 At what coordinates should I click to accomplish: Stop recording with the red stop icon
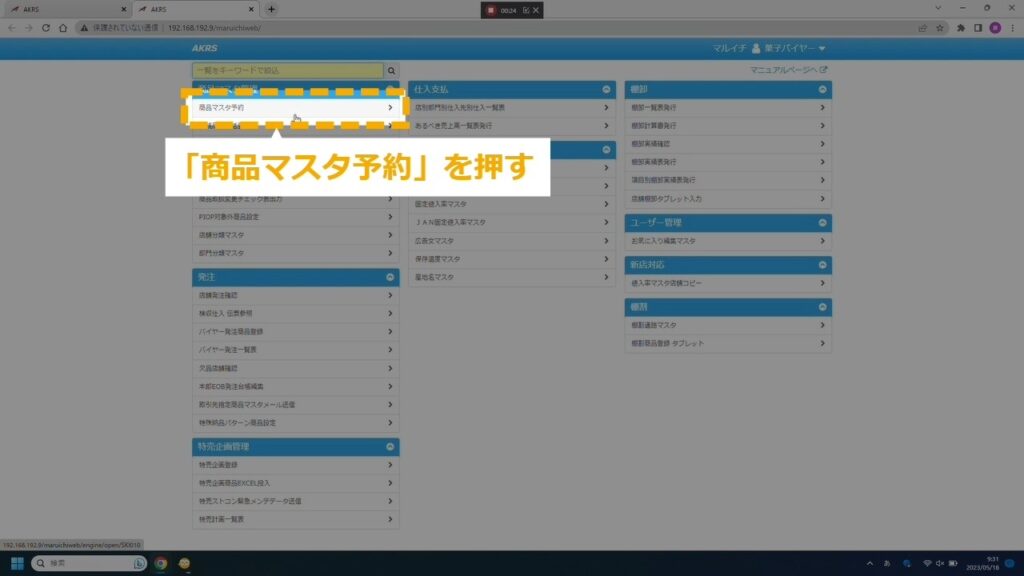[491, 9]
